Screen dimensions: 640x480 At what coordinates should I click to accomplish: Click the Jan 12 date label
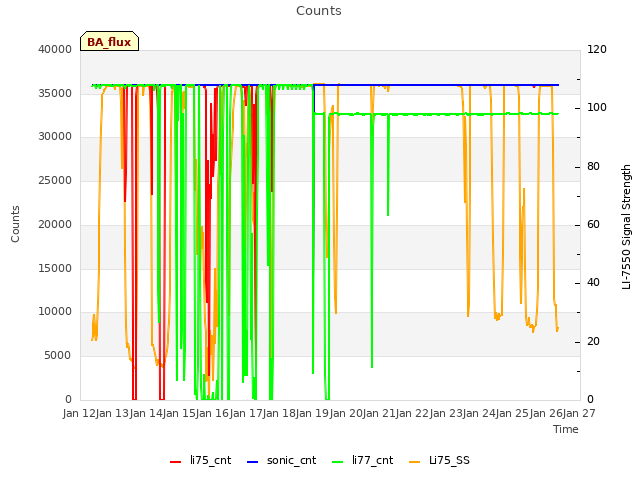click(x=79, y=414)
